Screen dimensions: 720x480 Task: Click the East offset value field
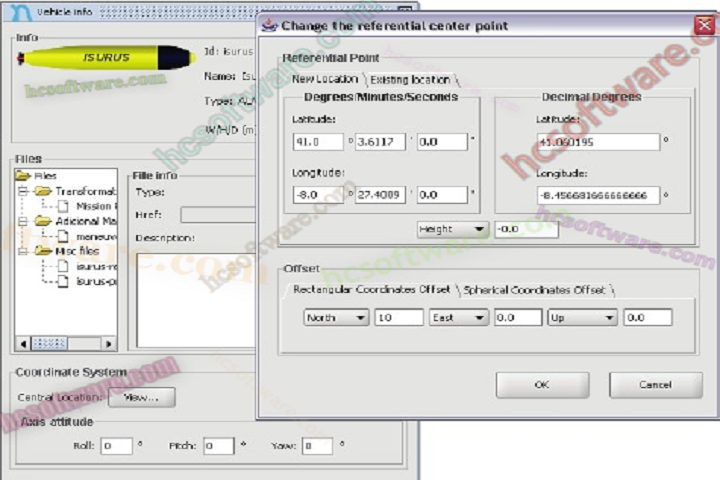pyautogui.click(x=518, y=317)
